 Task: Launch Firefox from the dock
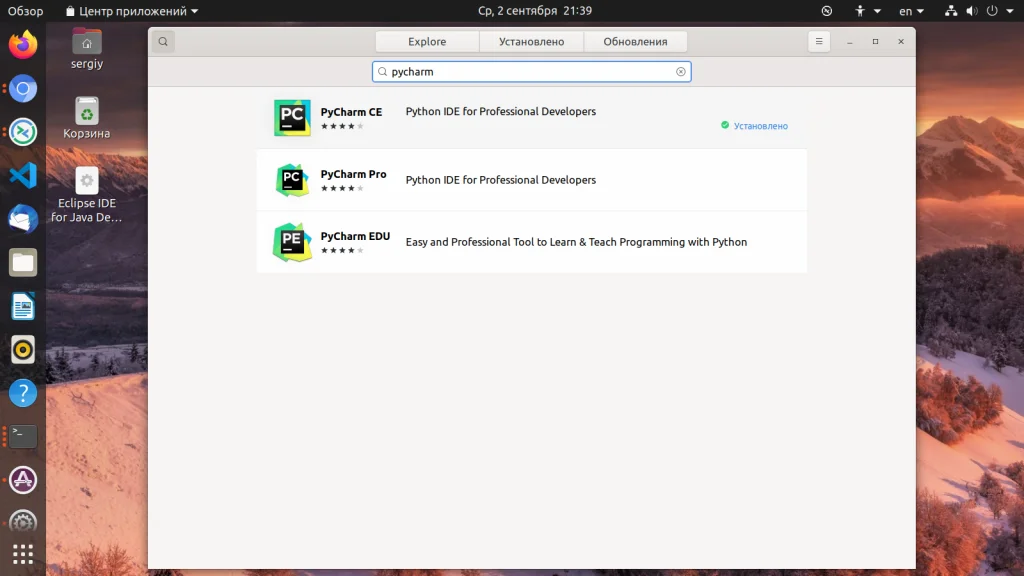click(23, 45)
